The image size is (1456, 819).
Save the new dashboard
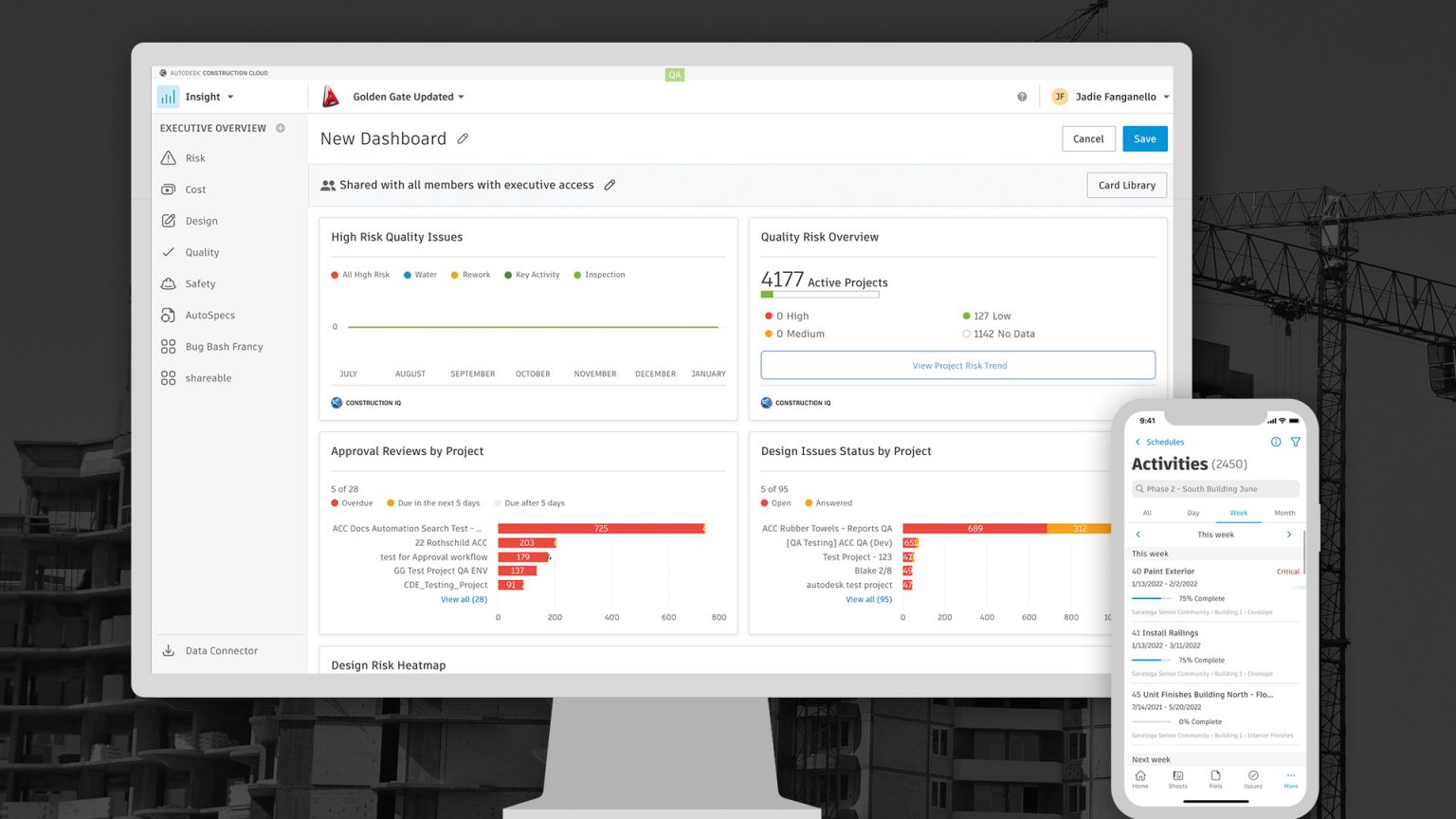(1145, 138)
